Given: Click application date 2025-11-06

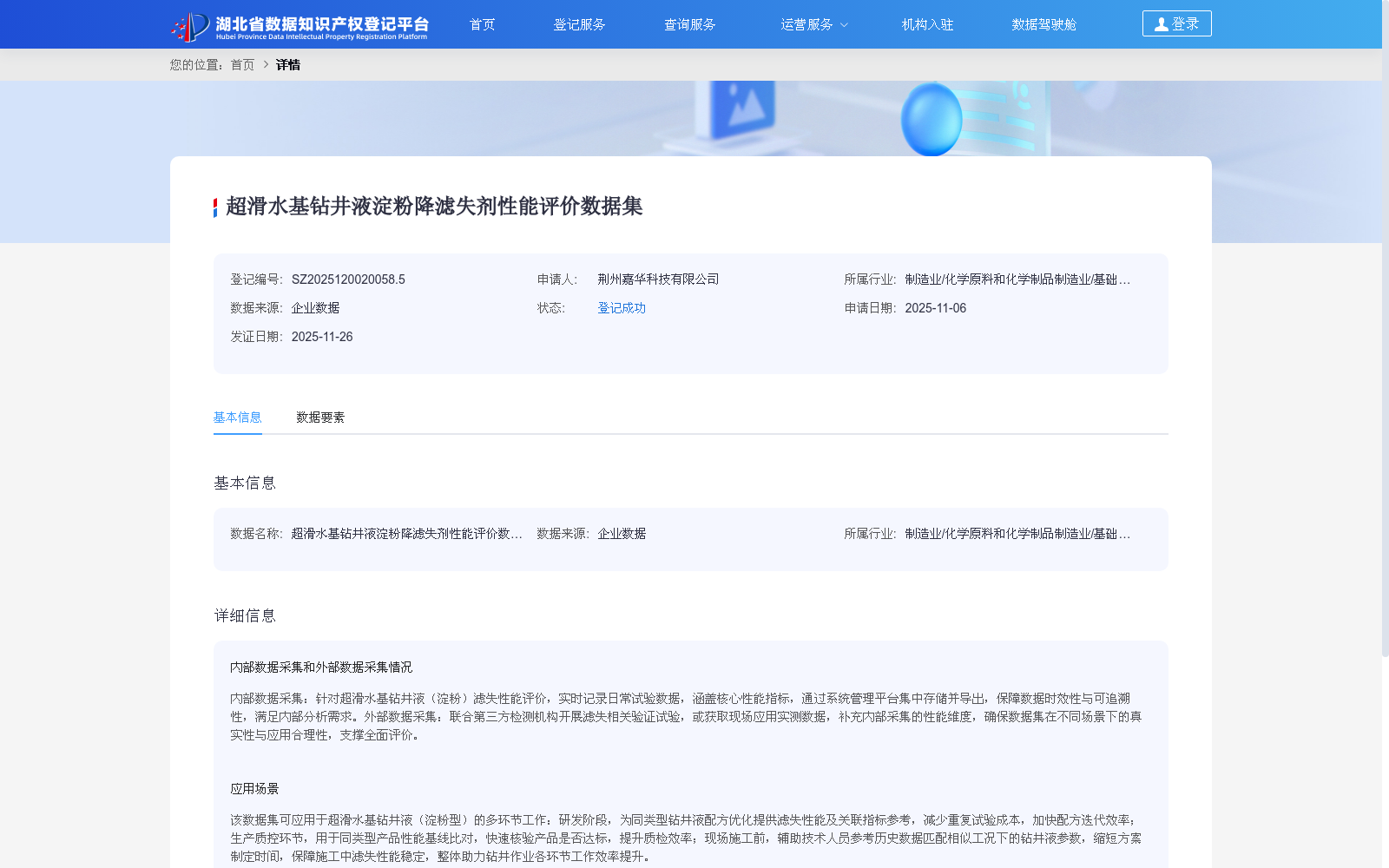Looking at the screenshot, I should [x=935, y=308].
